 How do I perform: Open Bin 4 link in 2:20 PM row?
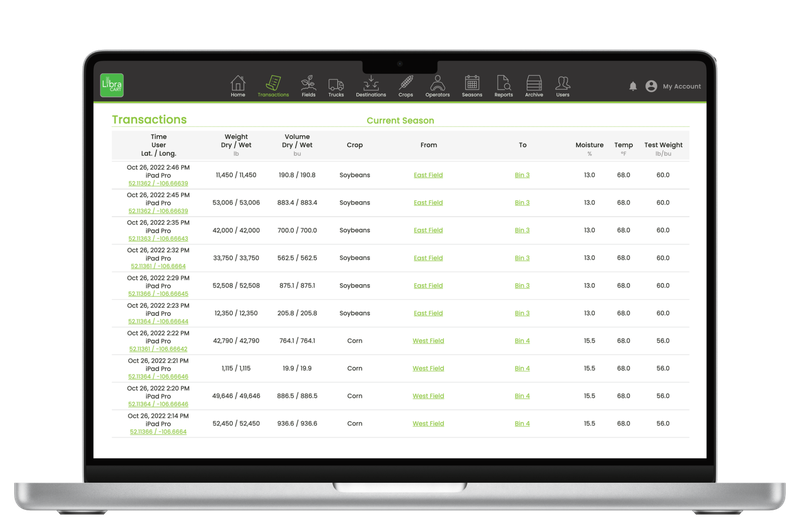522,396
